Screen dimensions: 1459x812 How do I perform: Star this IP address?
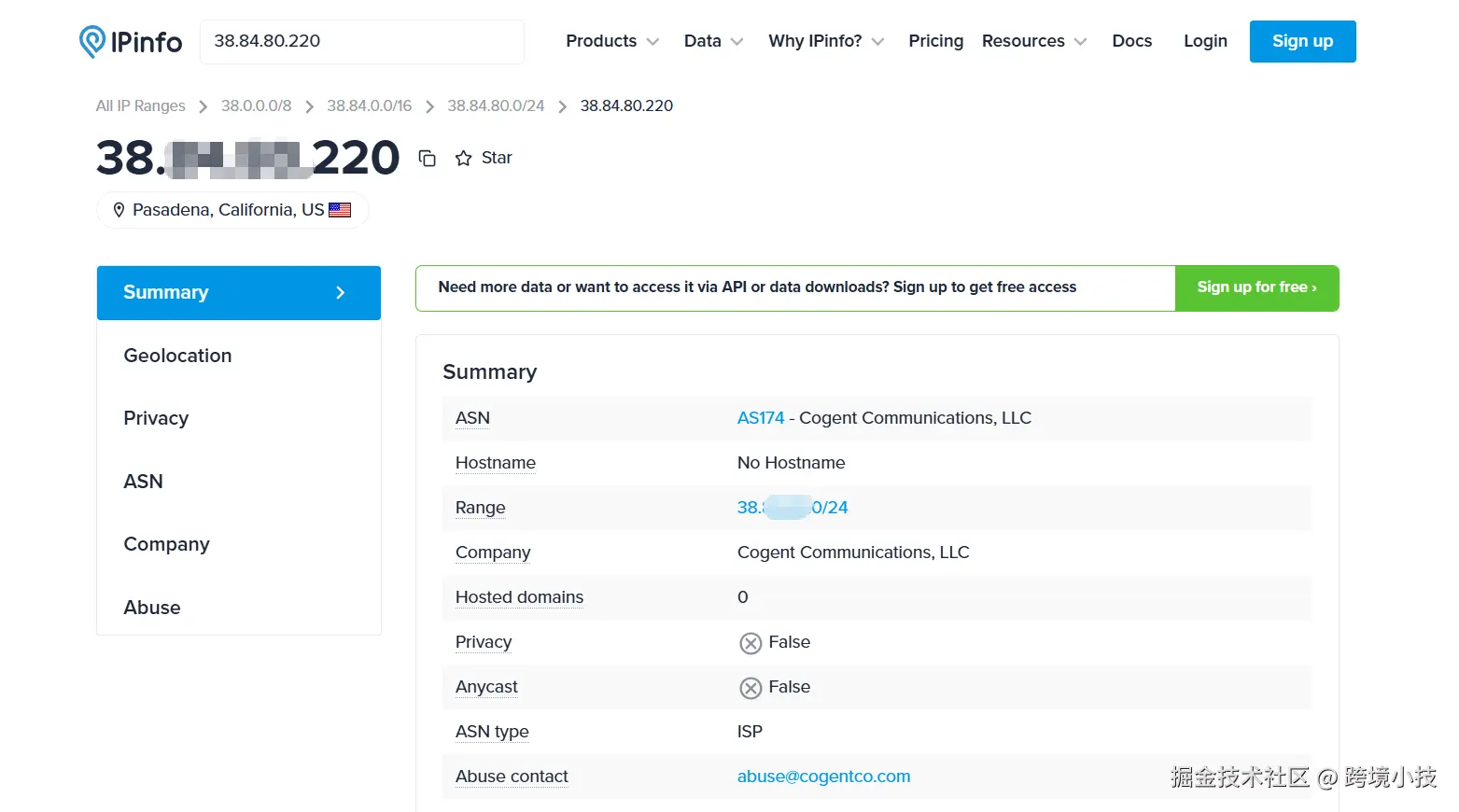(x=464, y=159)
